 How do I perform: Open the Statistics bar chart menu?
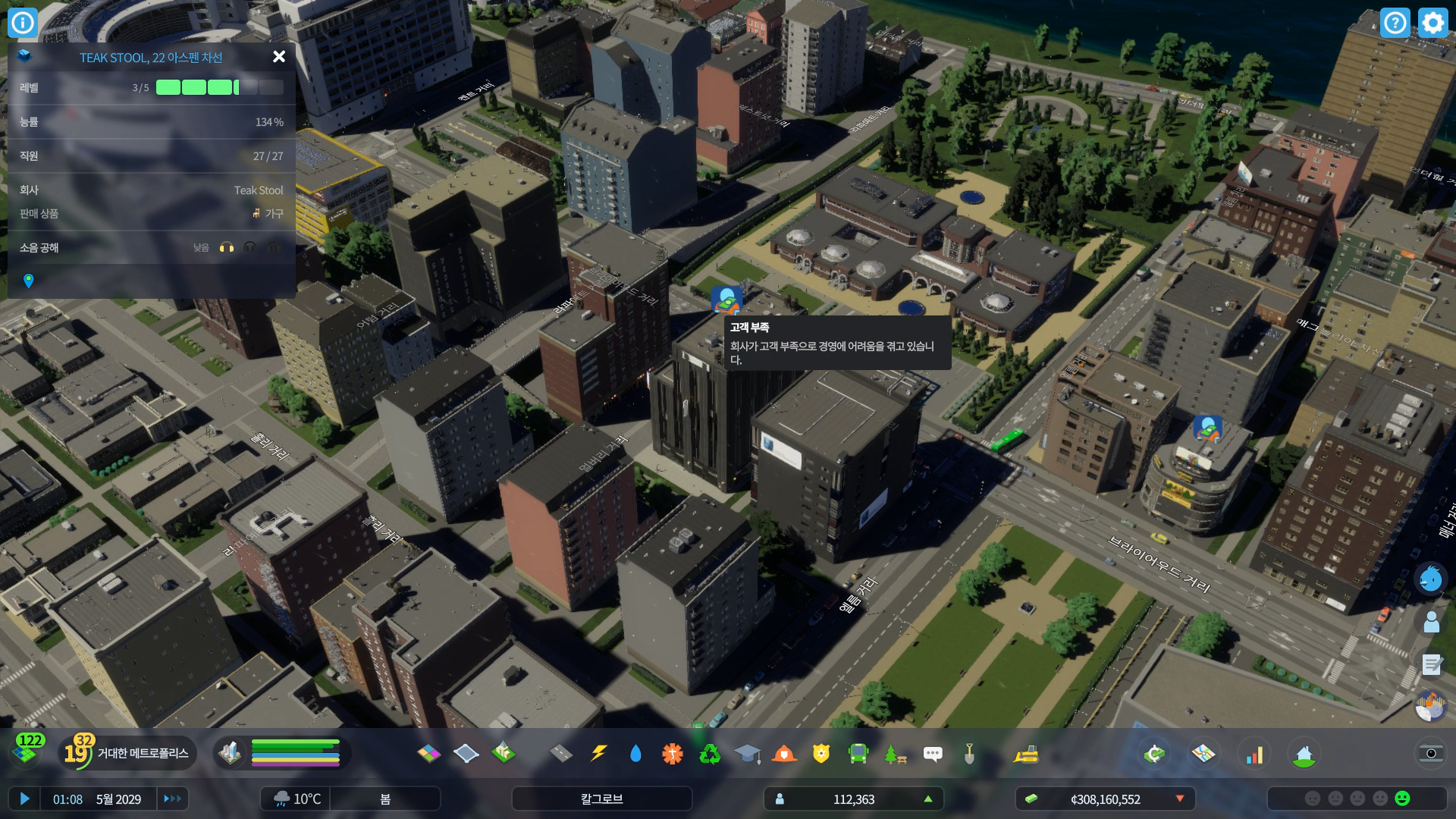1255,755
